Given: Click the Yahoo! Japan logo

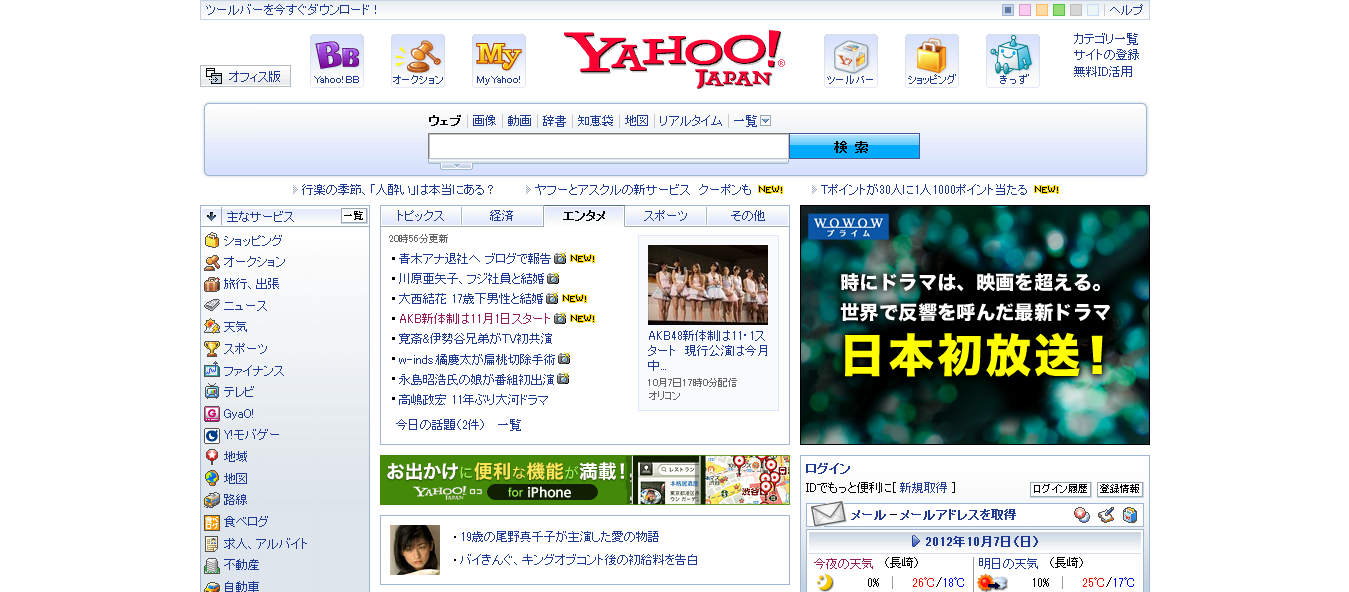Looking at the screenshot, I should [x=674, y=59].
